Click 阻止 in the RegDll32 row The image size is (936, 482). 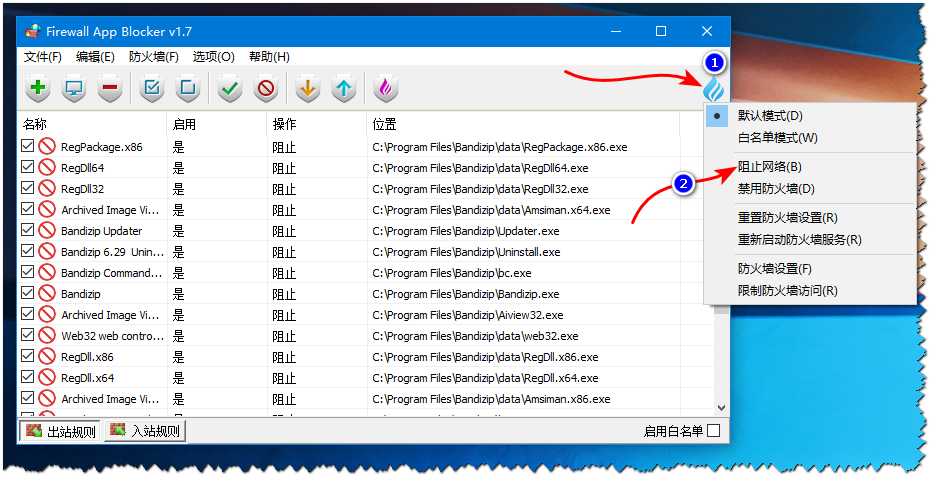pyautogui.click(x=284, y=189)
